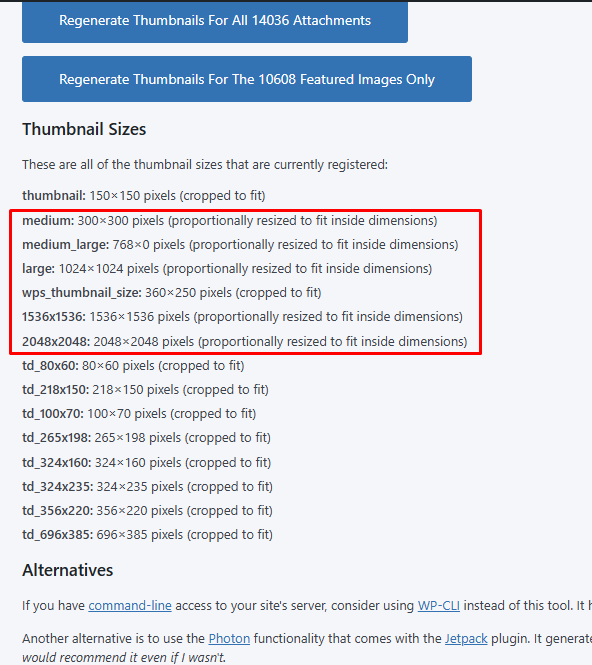The image size is (592, 665).
Task: Open the command-line link
Action: [x=130, y=606]
